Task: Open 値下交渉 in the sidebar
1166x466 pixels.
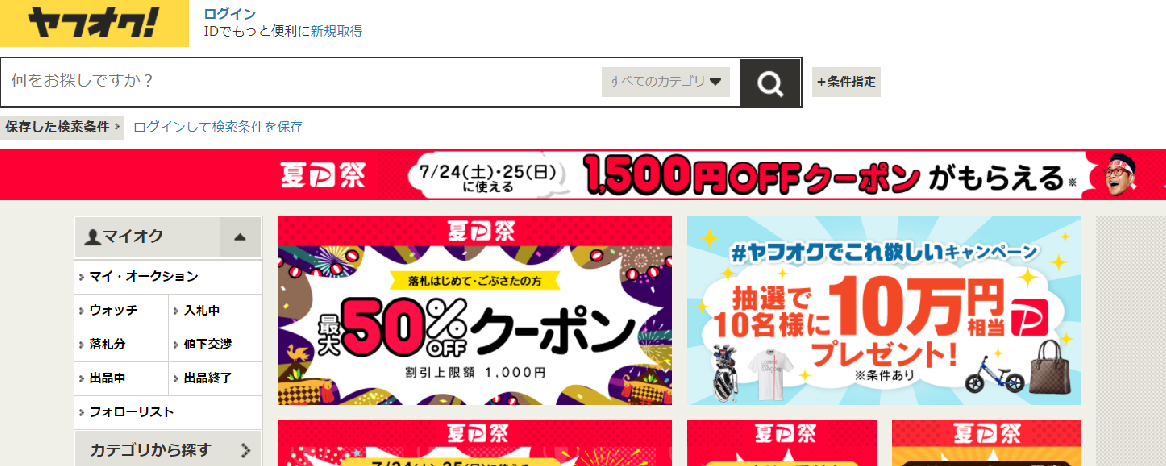Action: coord(216,344)
